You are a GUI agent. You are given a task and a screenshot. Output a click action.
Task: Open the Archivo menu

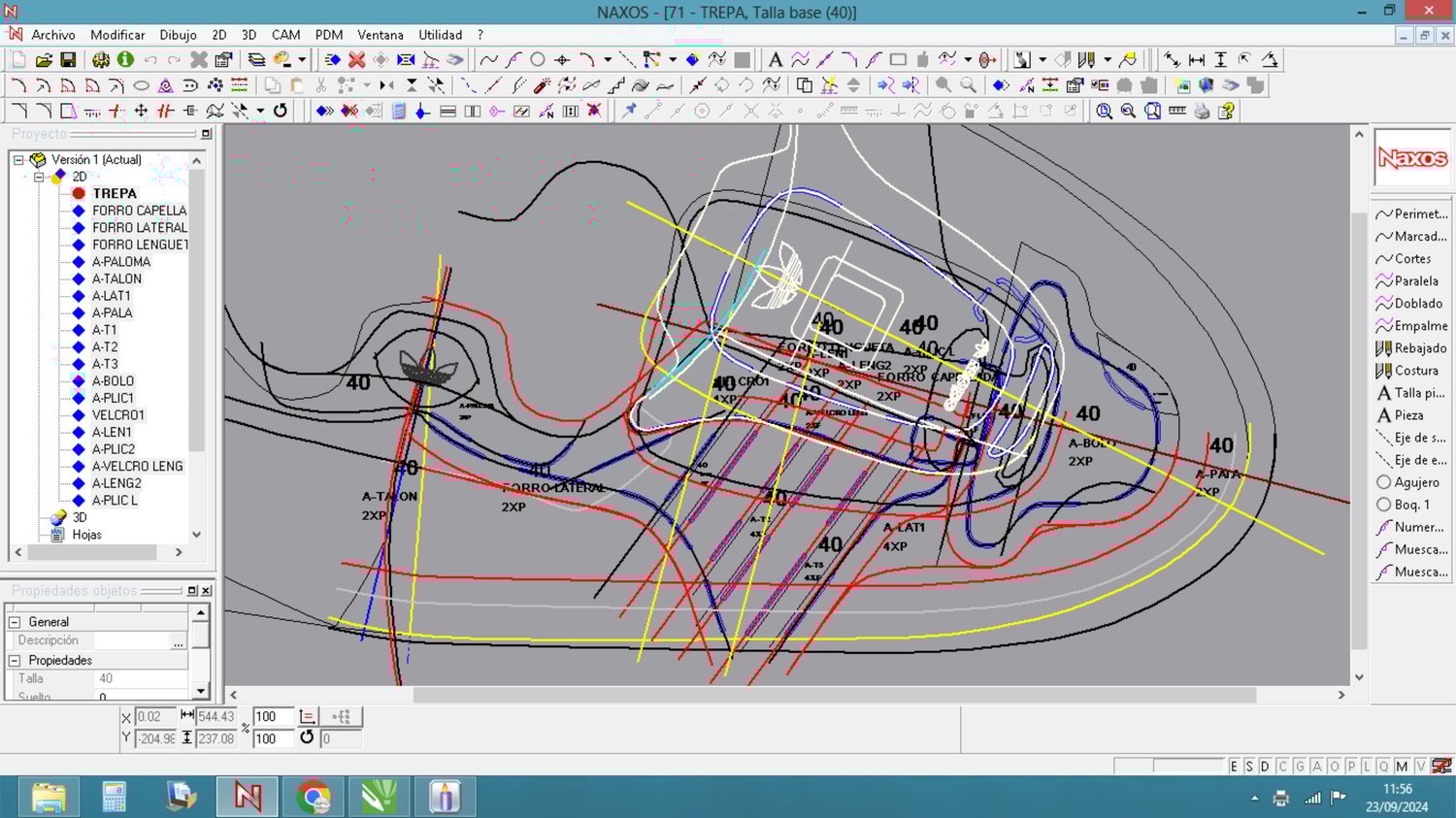(x=52, y=35)
